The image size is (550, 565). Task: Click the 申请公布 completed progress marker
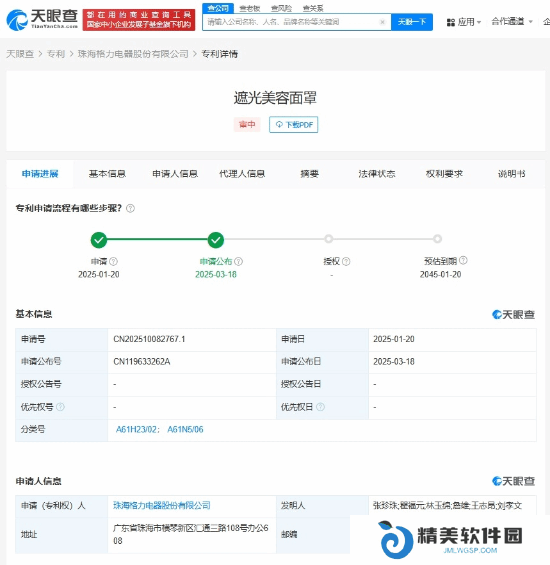pyautogui.click(x=216, y=240)
